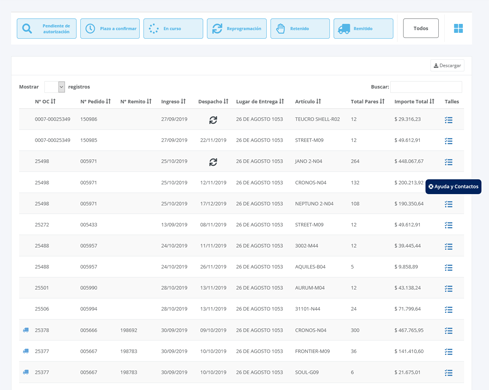The image size is (489, 390).
Task: Filter by Pendiente de autorización status
Action: click(47, 29)
